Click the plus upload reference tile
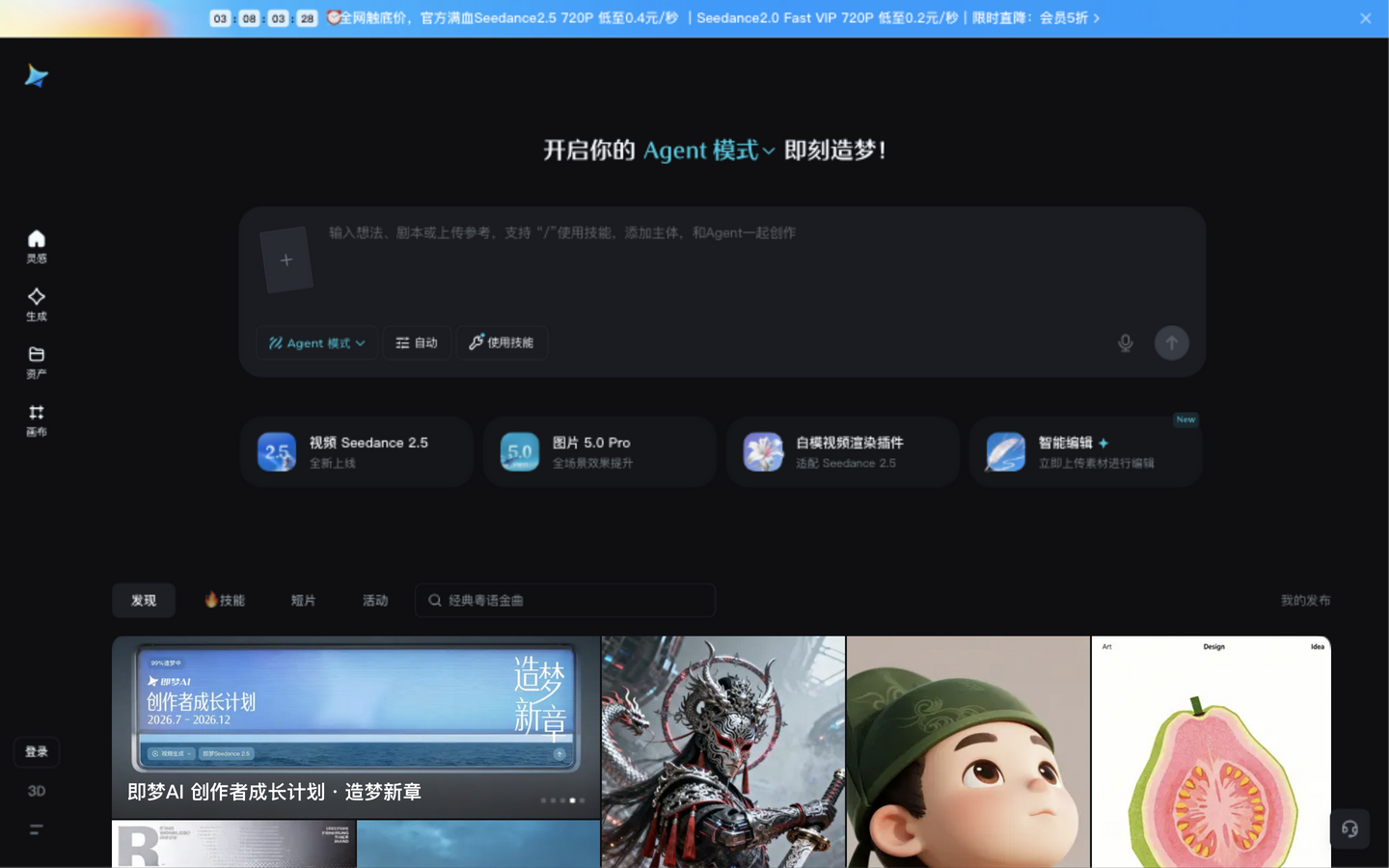This screenshot has height=868, width=1389. (286, 259)
